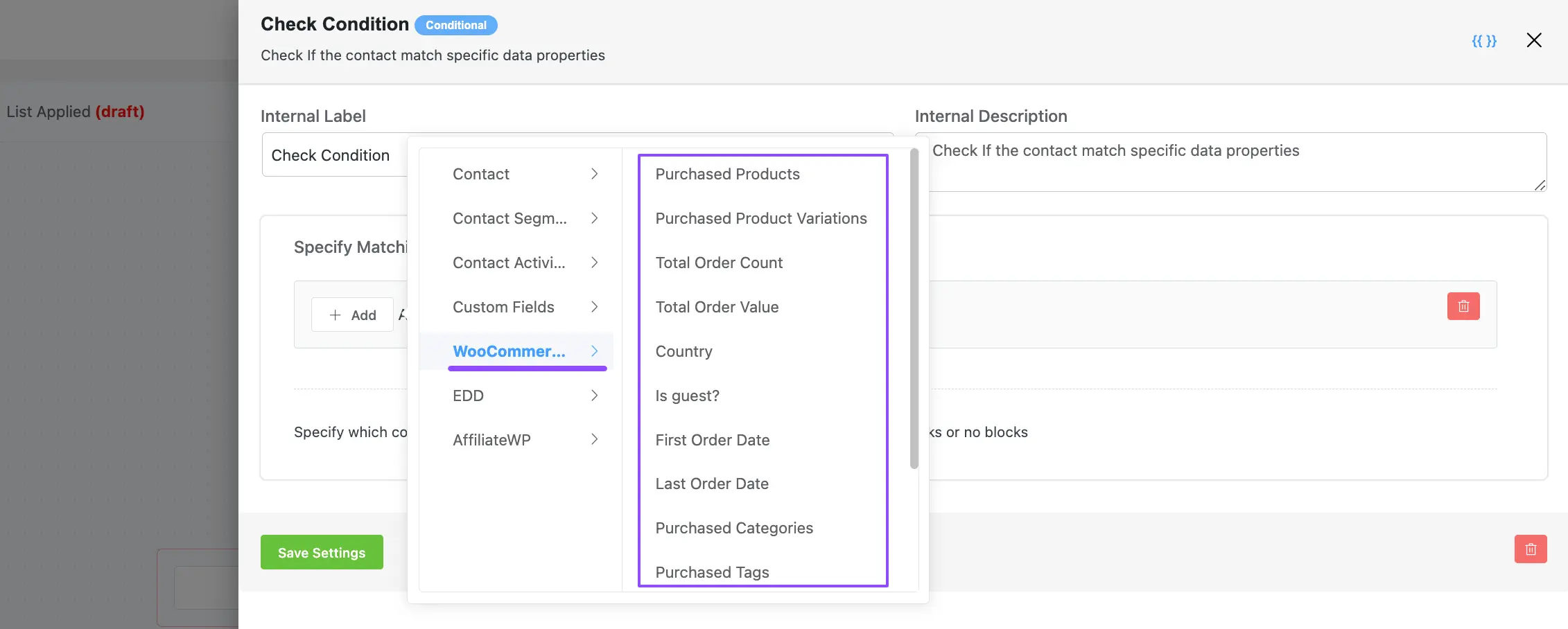Open the smart codes curly braces icon
The image size is (1568, 629).
pyautogui.click(x=1484, y=41)
